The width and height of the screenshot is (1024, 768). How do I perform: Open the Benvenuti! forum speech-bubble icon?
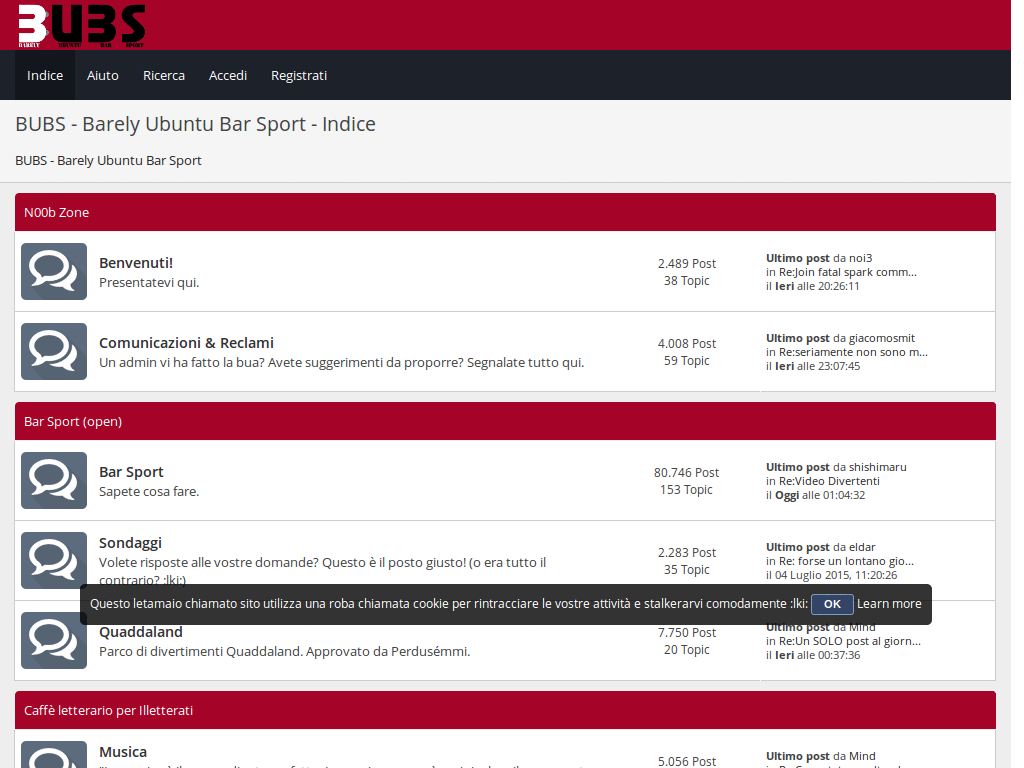54,272
